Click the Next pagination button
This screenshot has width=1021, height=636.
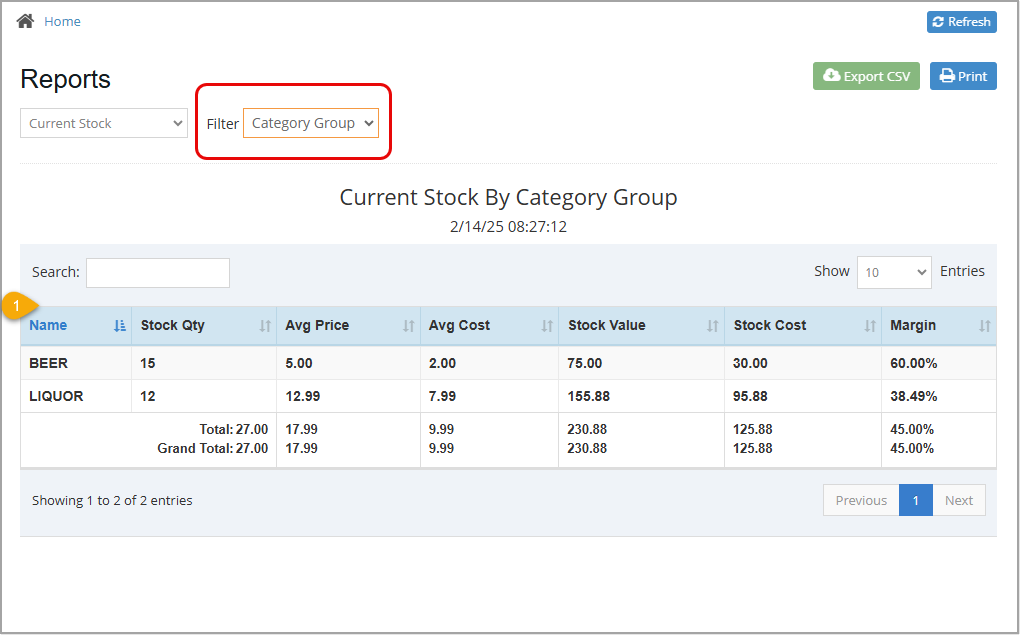click(x=958, y=500)
